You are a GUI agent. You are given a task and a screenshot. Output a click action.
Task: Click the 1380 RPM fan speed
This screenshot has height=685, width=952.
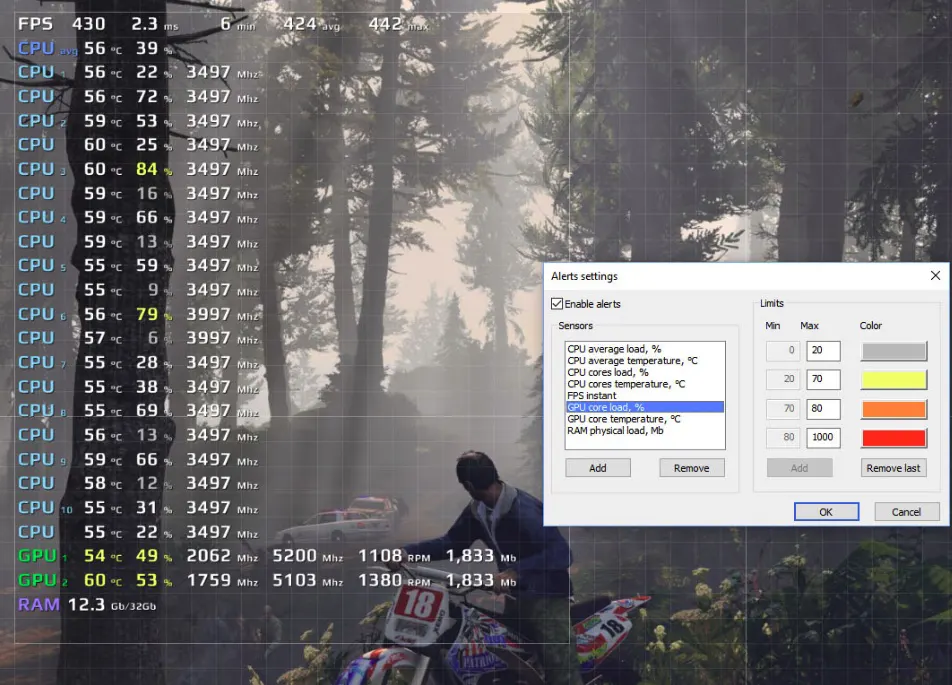(395, 580)
